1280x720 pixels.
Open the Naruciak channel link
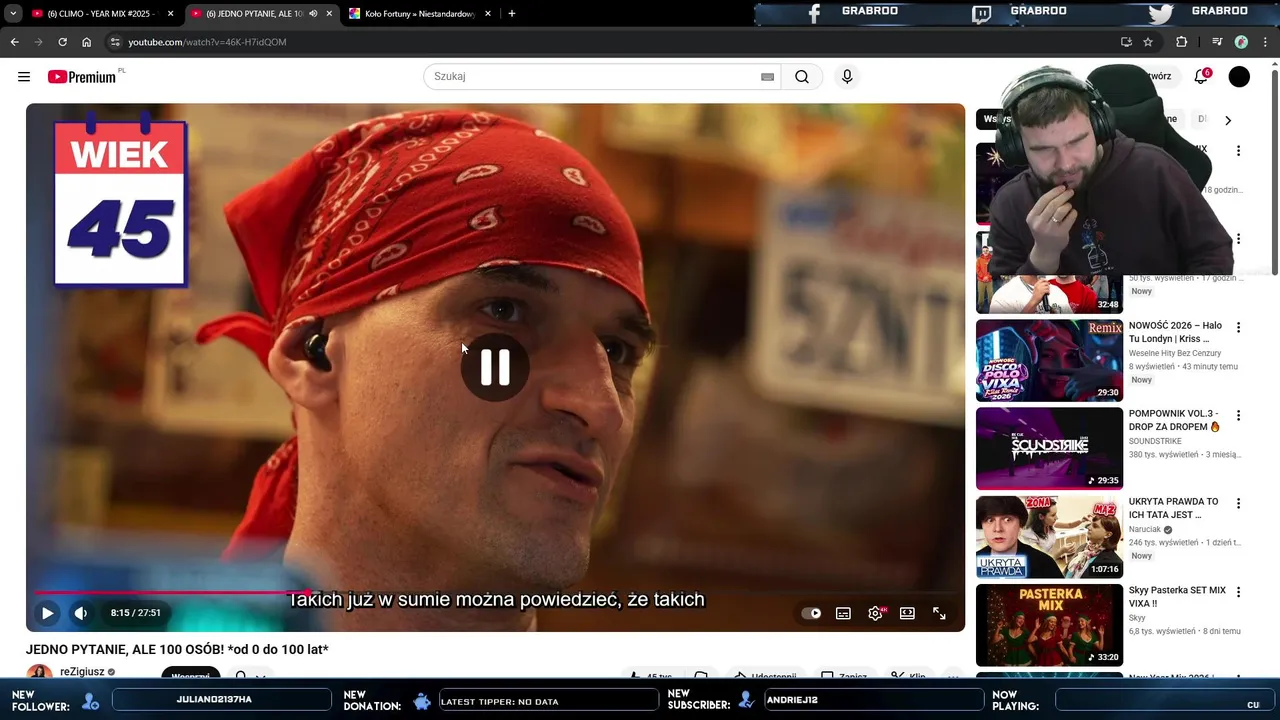pos(1145,530)
